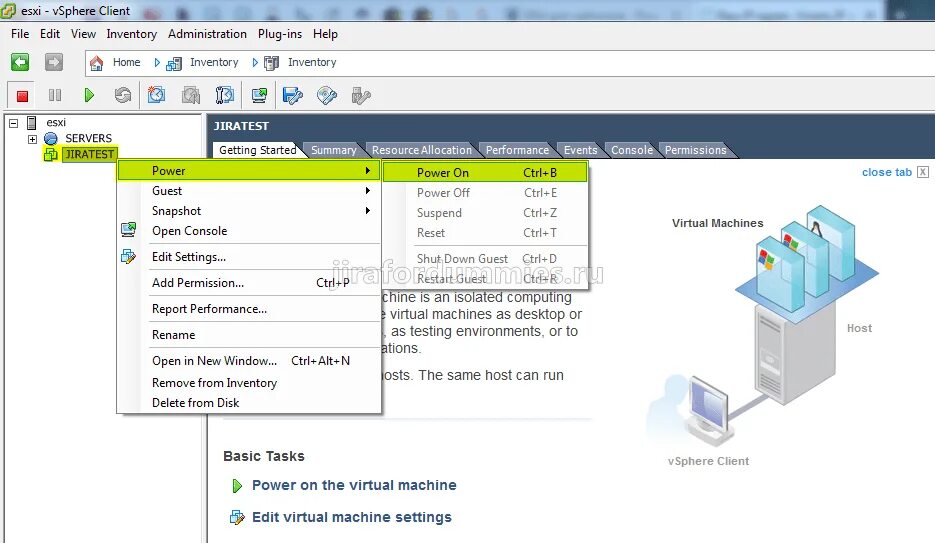
Task: Click the Reset virtual machine toolbar icon
Action: pos(123,95)
